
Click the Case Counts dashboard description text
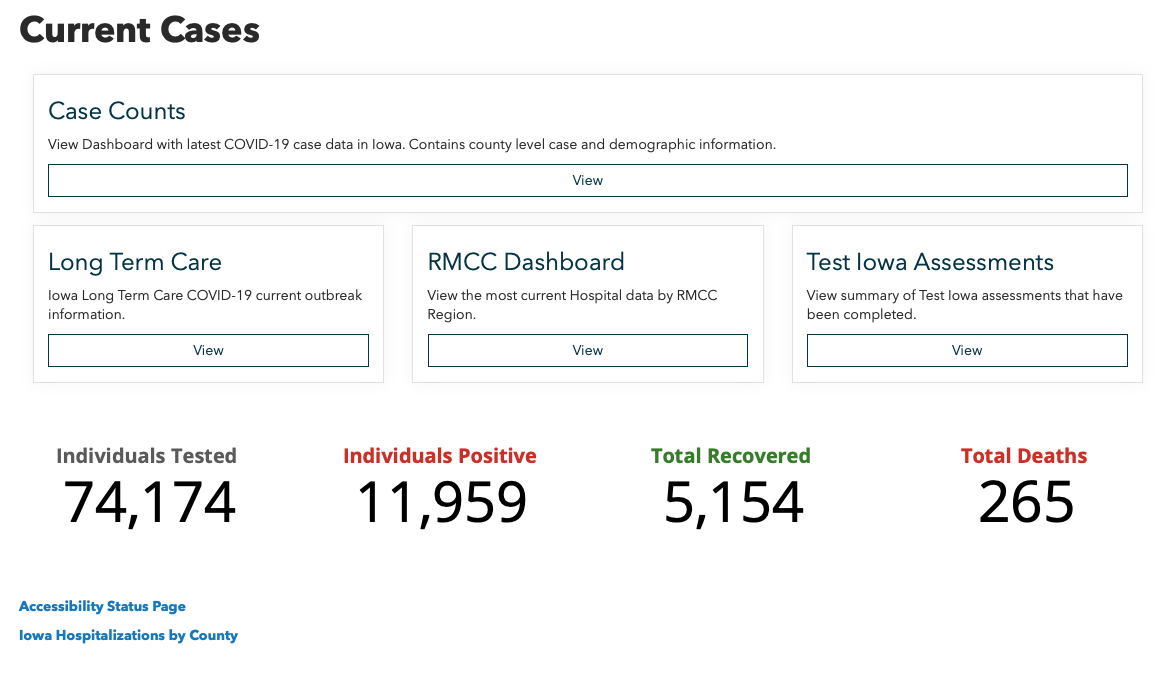coord(412,144)
